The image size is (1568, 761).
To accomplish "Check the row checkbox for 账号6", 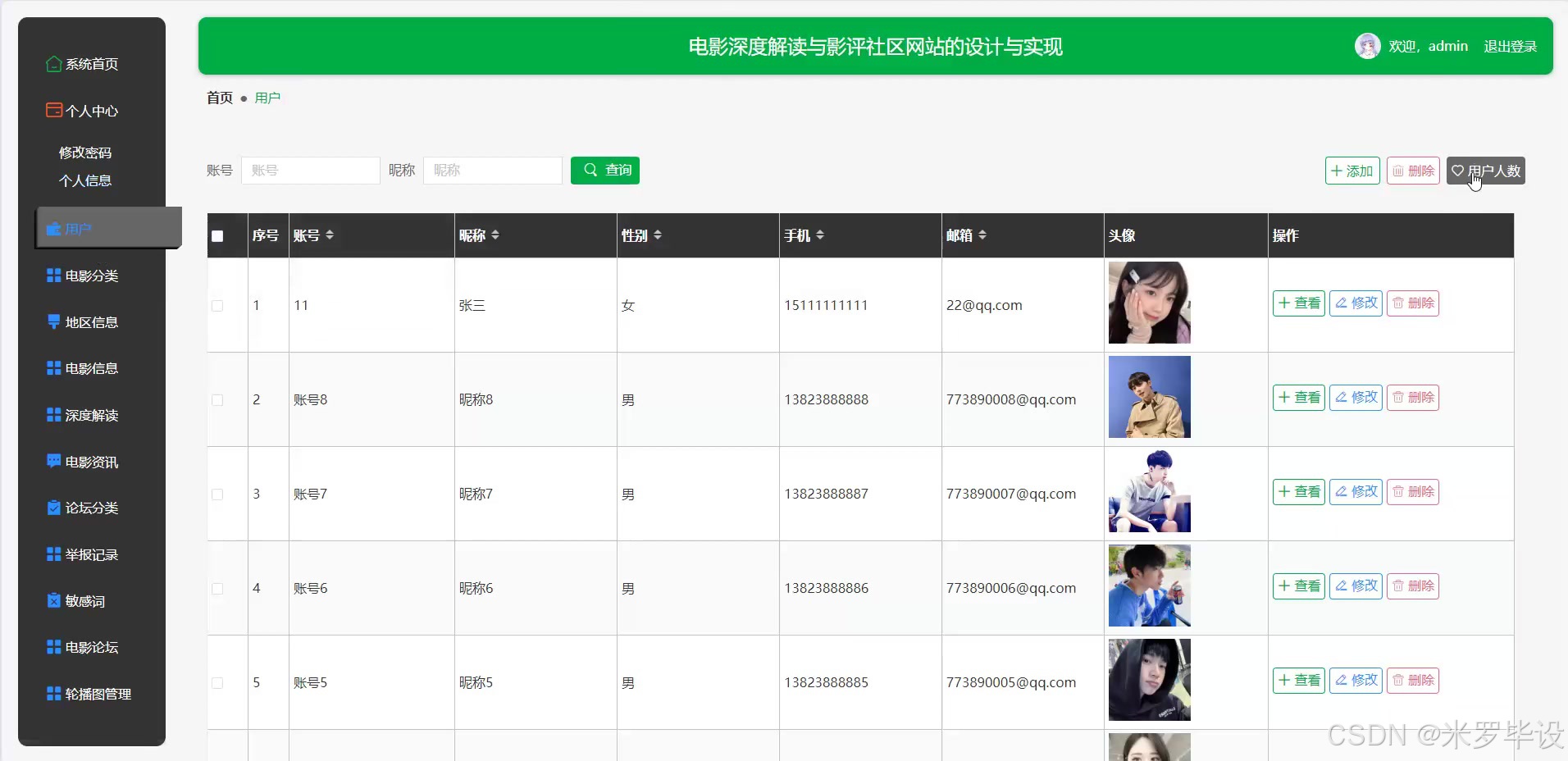I will [217, 589].
